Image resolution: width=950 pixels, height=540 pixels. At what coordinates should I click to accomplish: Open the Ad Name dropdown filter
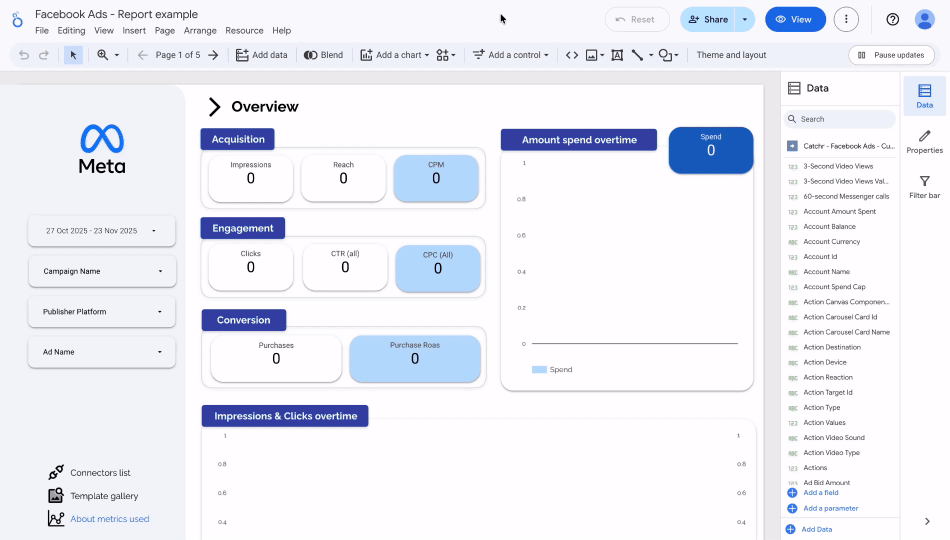click(x=102, y=352)
